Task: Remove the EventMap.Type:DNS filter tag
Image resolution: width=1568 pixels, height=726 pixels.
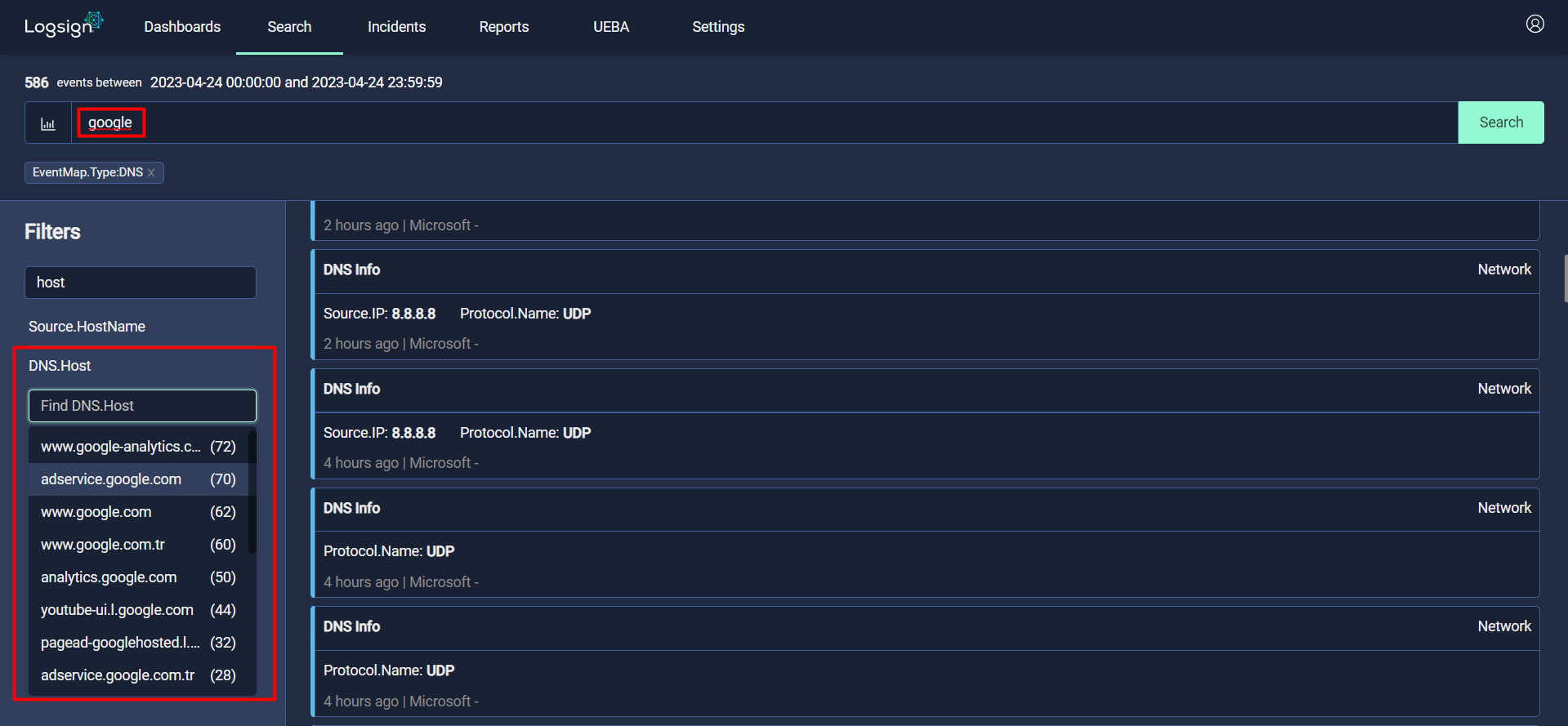Action: click(151, 172)
